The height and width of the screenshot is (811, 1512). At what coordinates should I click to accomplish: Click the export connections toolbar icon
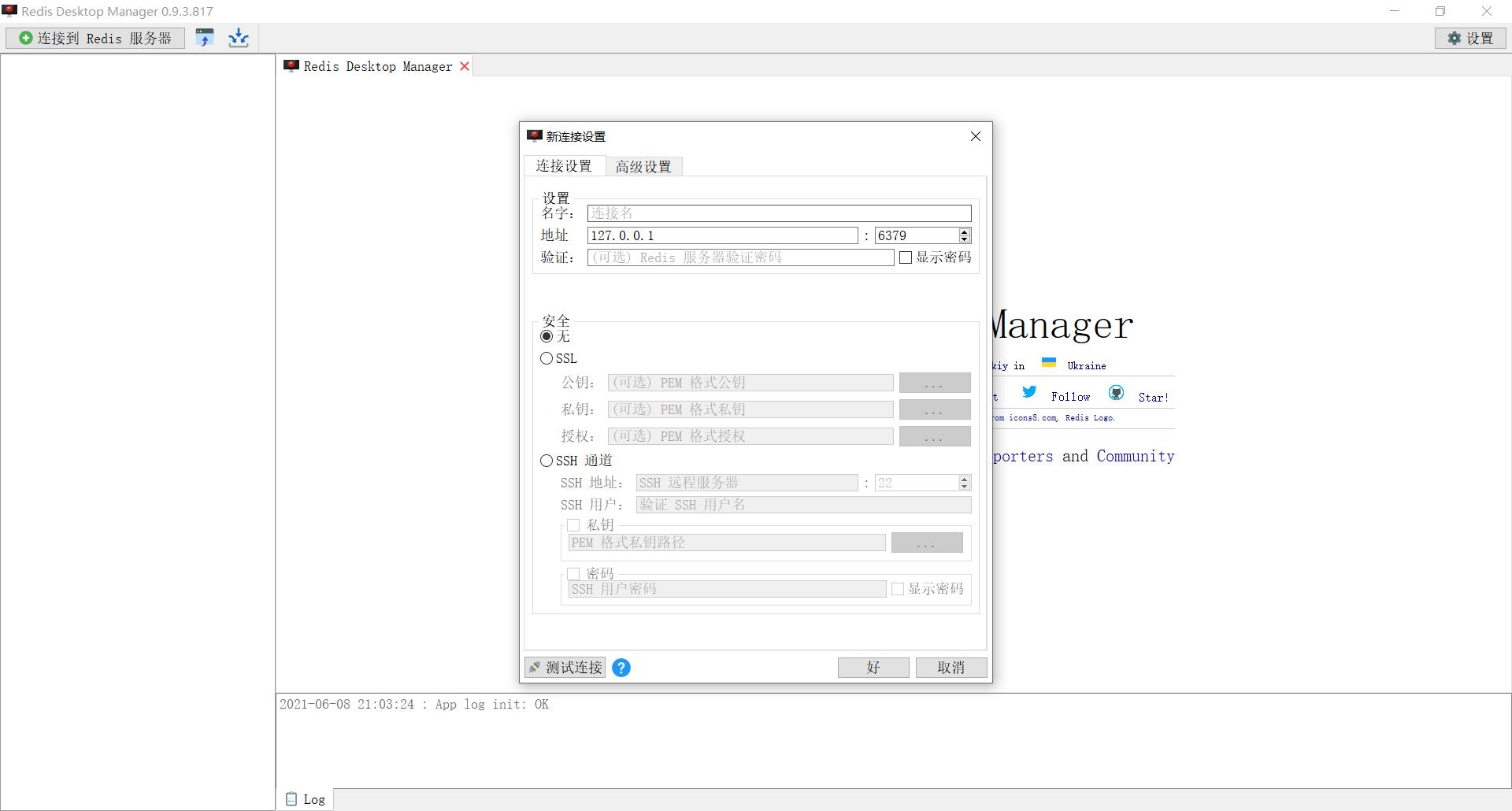click(239, 38)
